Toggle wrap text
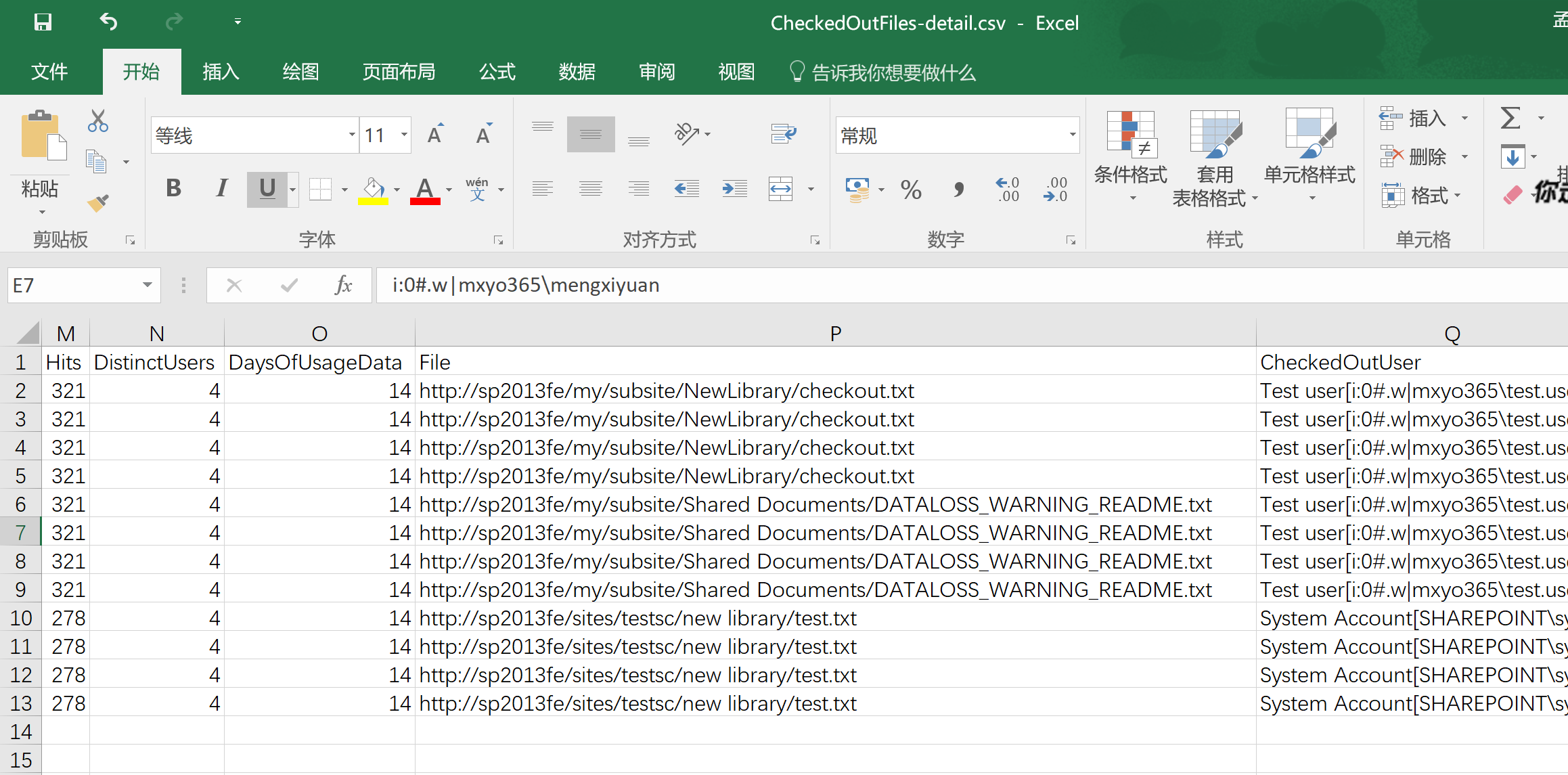Image resolution: width=1568 pixels, height=775 pixels. point(783,133)
